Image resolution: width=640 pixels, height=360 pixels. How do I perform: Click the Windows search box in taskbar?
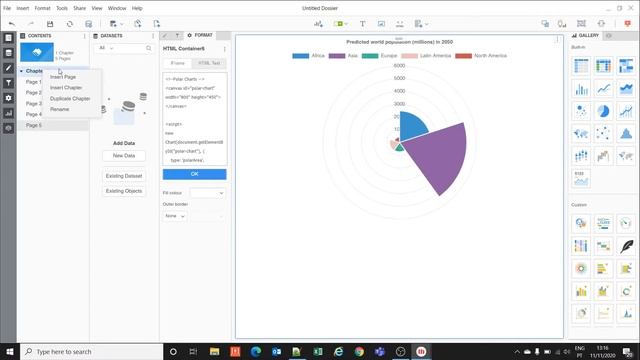[92, 352]
